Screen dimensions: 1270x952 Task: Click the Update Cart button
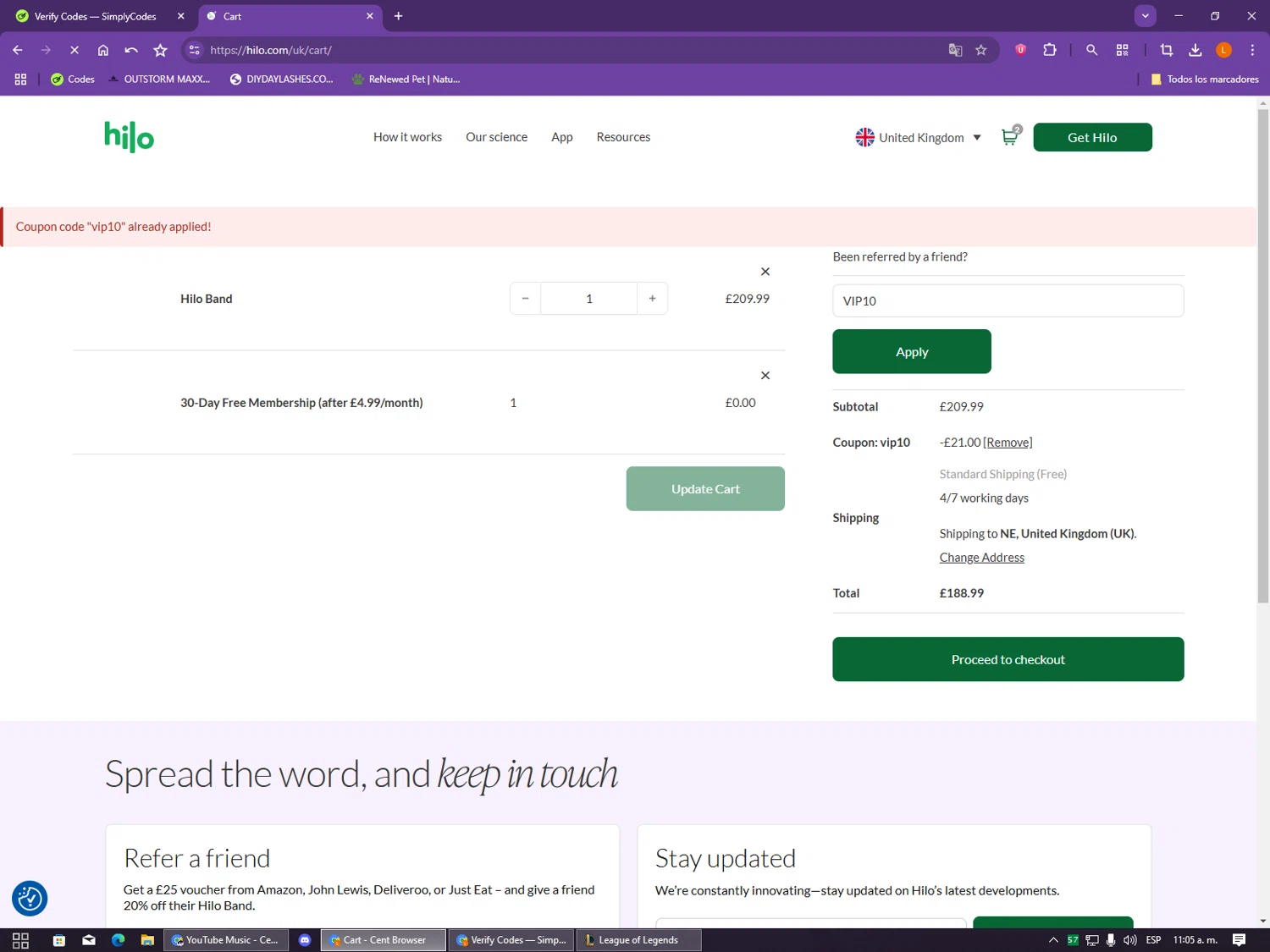coord(705,489)
